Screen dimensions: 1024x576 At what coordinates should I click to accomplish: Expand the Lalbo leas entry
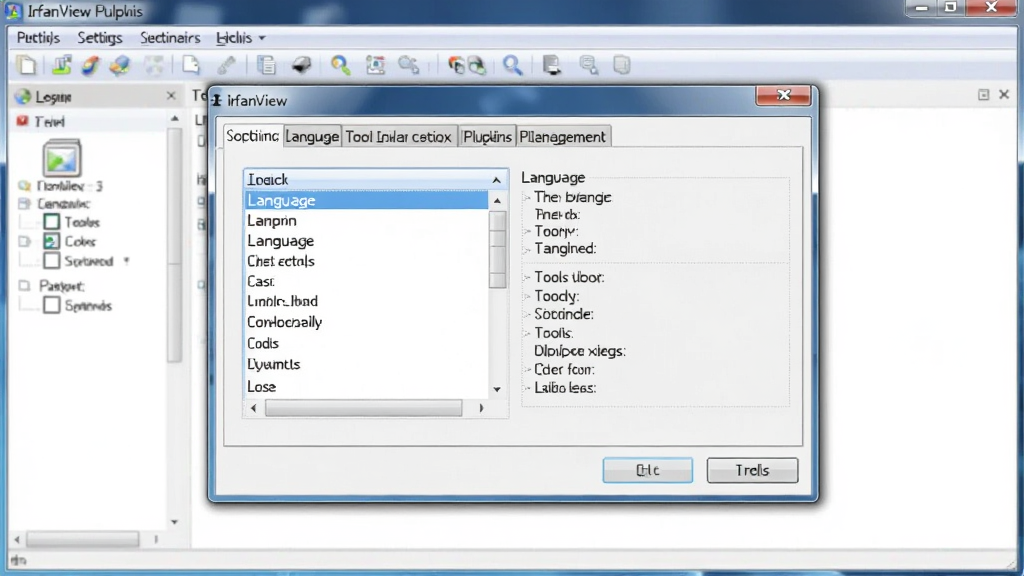coord(527,388)
